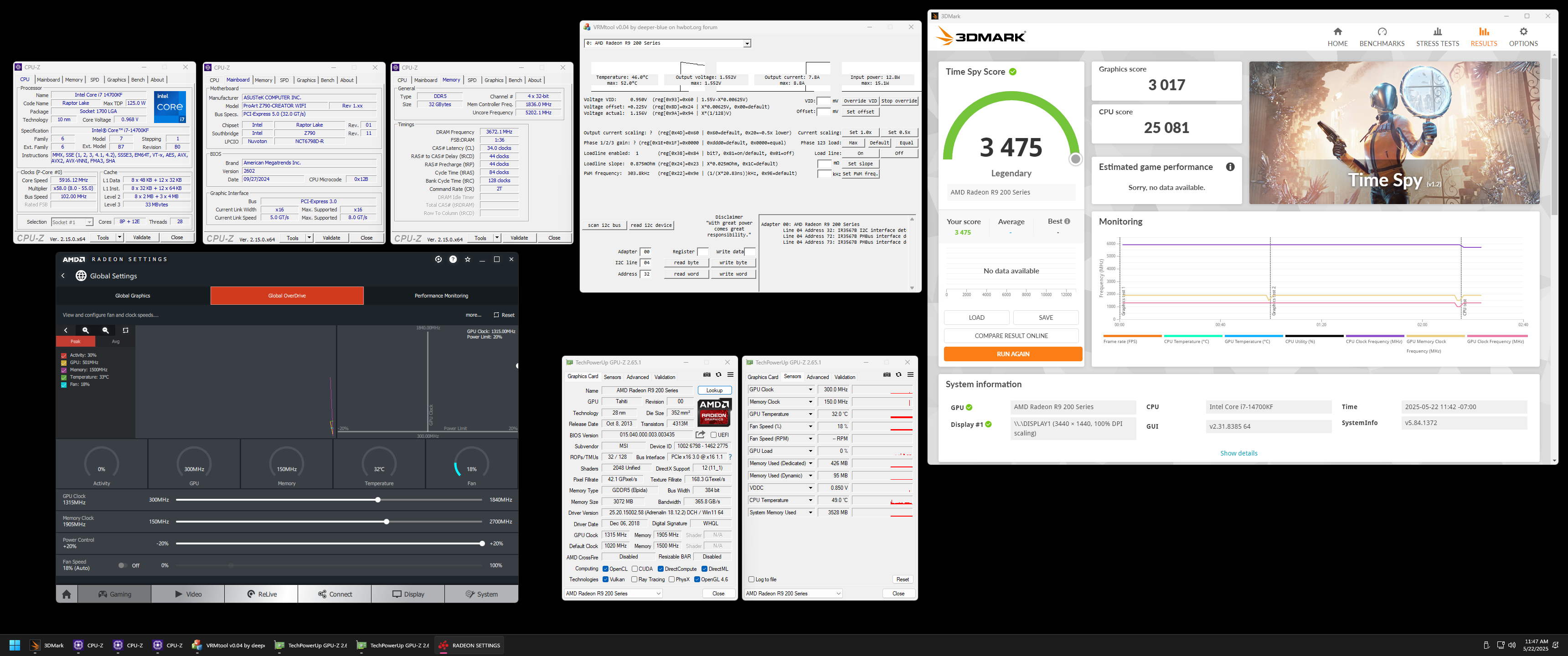Click the RUN AGAIN button in 3DMark
The width and height of the screenshot is (1568, 656).
[x=1013, y=354]
